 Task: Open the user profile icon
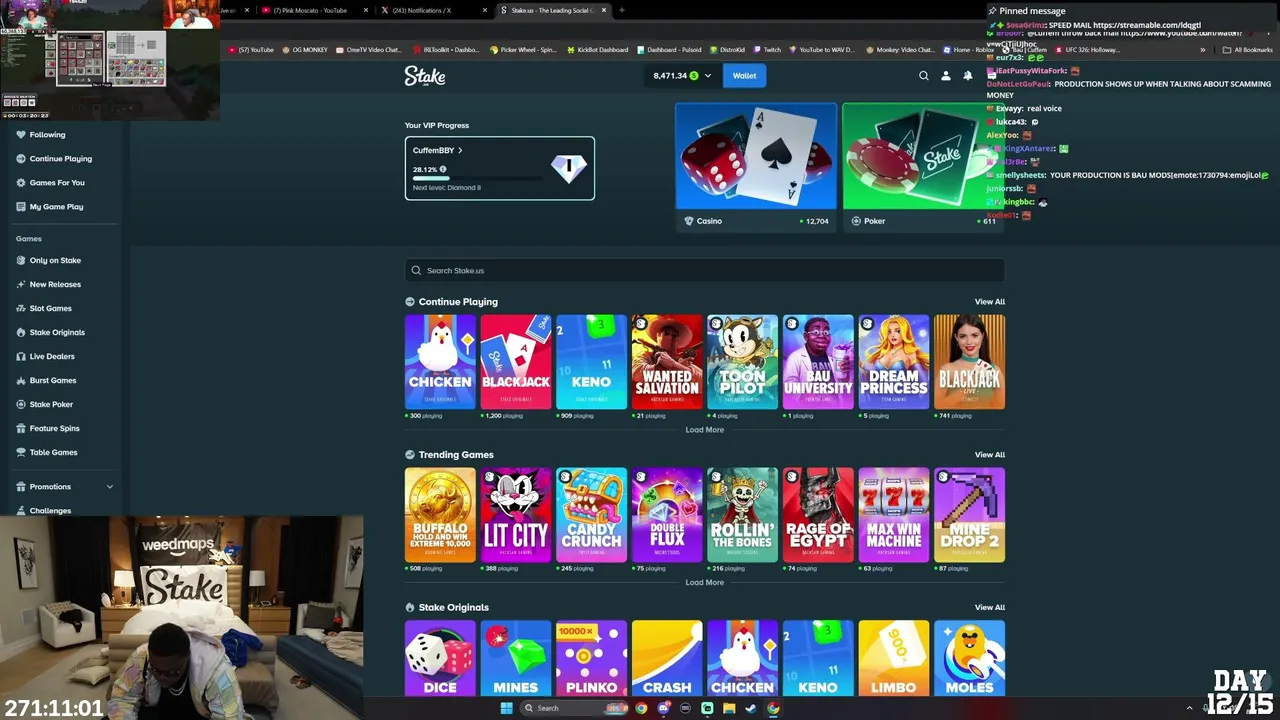[946, 75]
